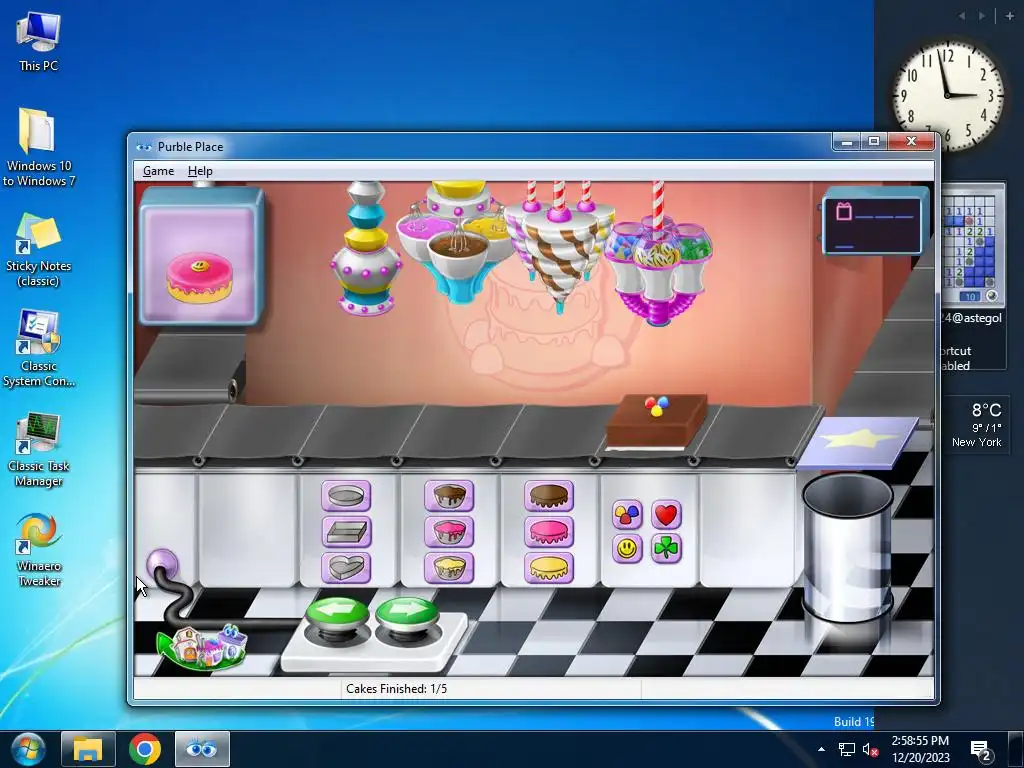This screenshot has width=1024, height=768.
Task: Choose the strawberry pink batter flavor
Action: tap(449, 532)
